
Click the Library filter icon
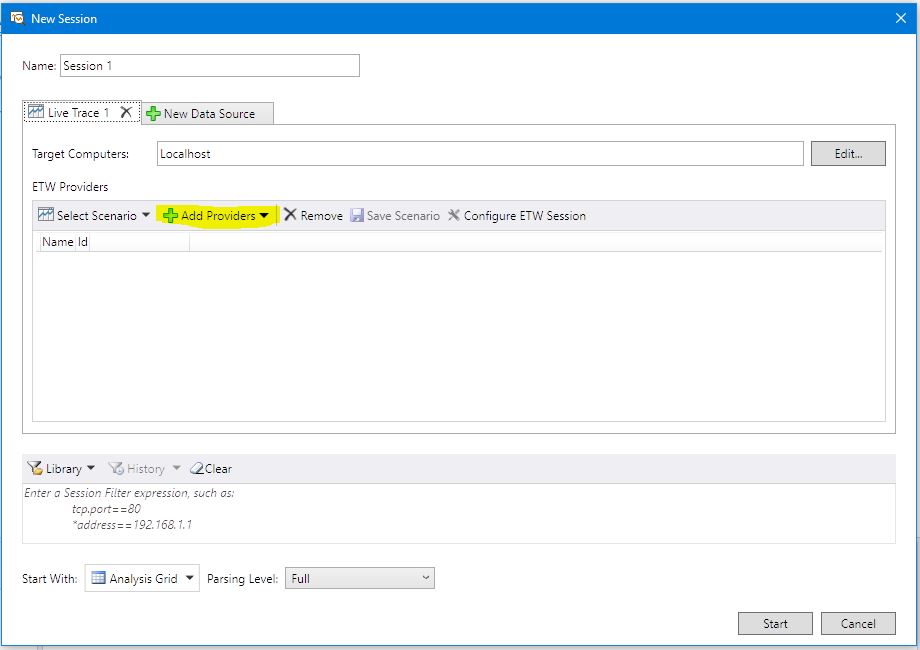(36, 468)
